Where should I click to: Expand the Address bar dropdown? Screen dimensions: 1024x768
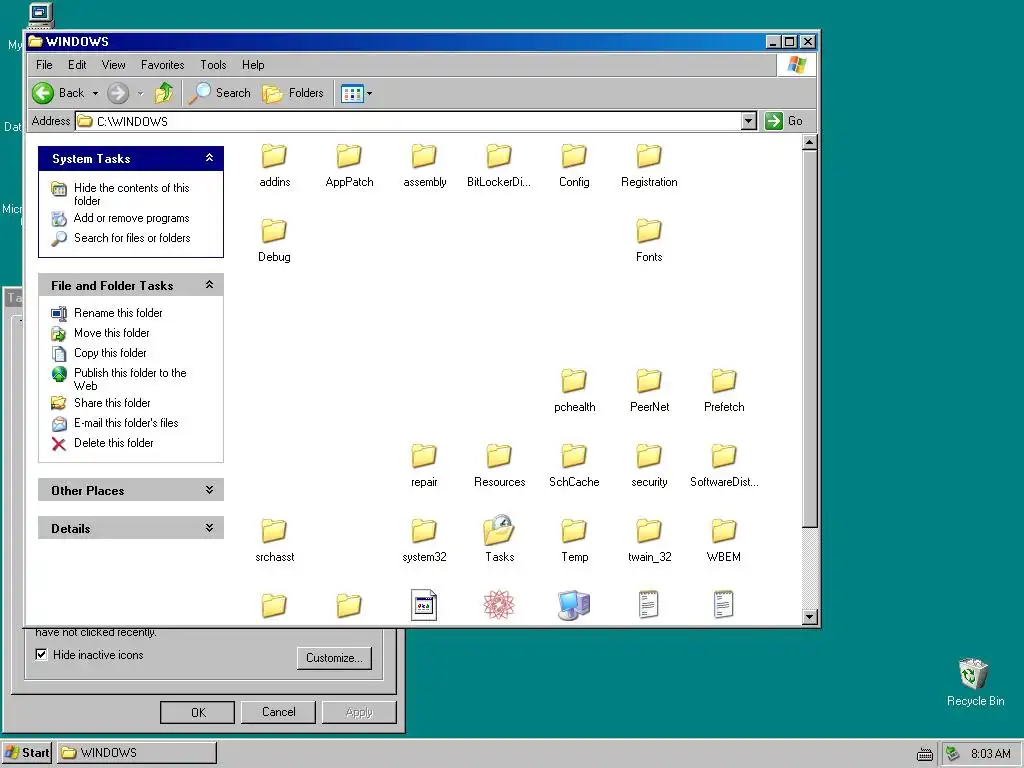tap(748, 121)
